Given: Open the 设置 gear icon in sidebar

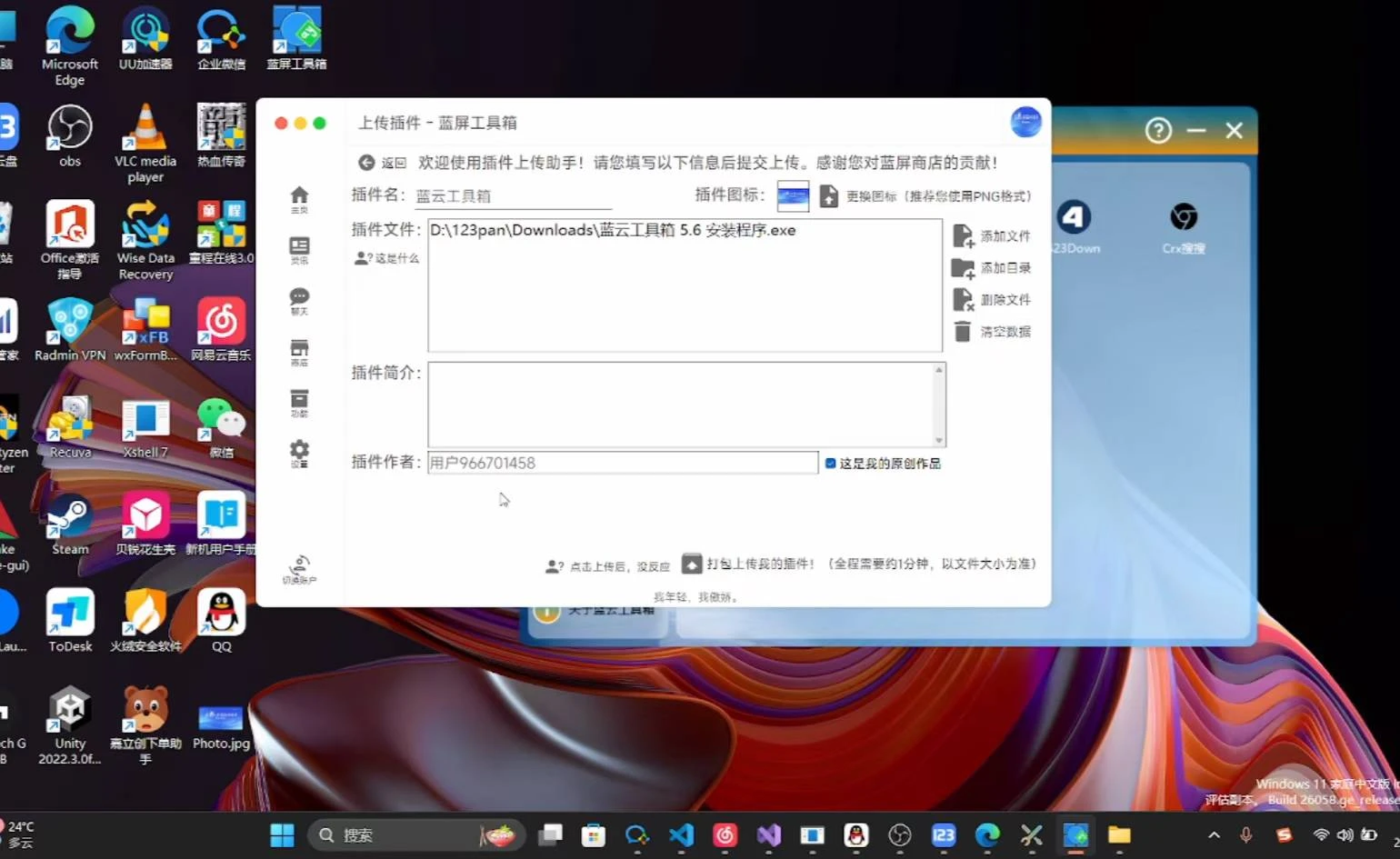Looking at the screenshot, I should [299, 453].
